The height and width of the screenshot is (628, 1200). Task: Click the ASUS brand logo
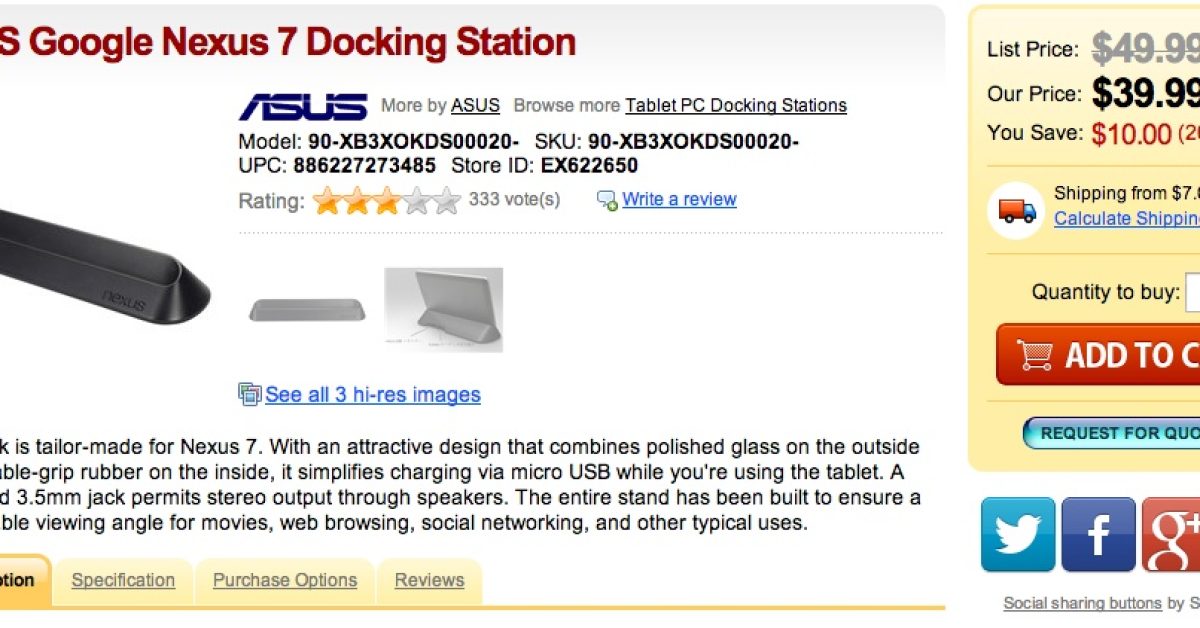tap(302, 106)
